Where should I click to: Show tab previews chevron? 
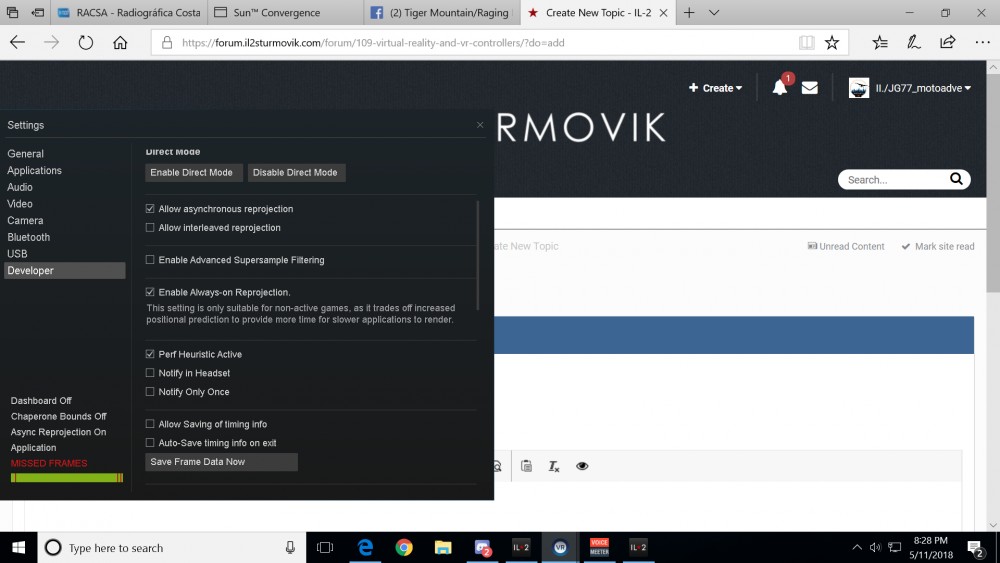point(714,13)
